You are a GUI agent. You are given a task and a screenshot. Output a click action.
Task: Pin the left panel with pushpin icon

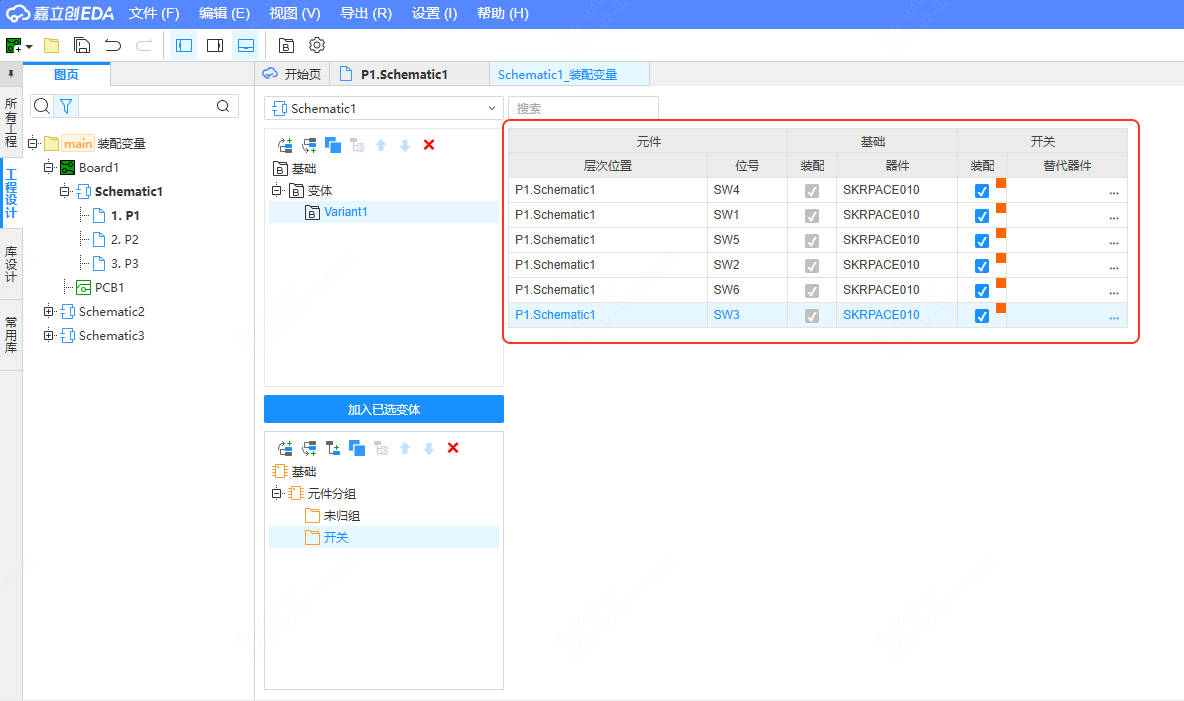click(x=10, y=74)
